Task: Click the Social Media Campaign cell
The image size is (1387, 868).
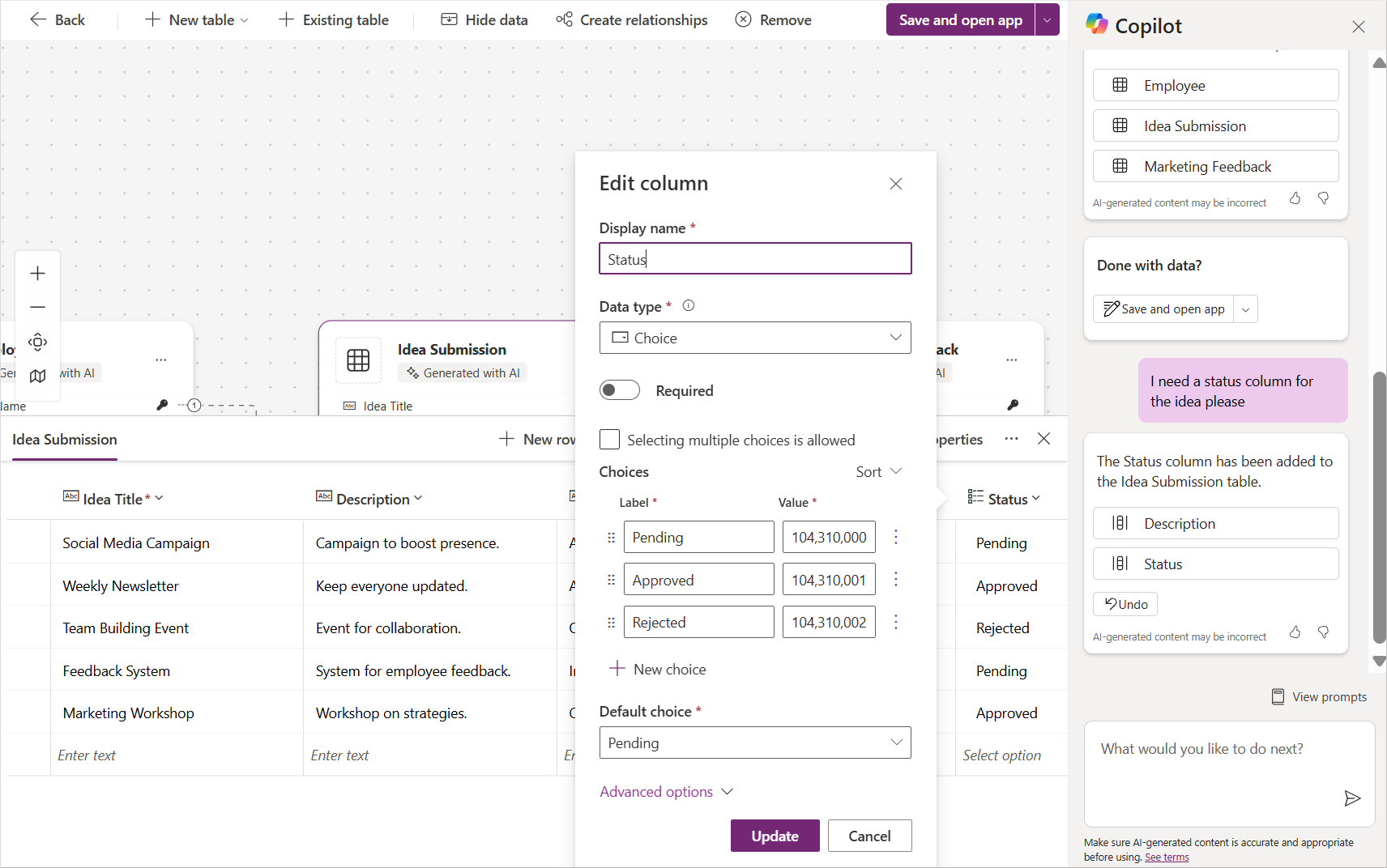Action: [x=177, y=542]
